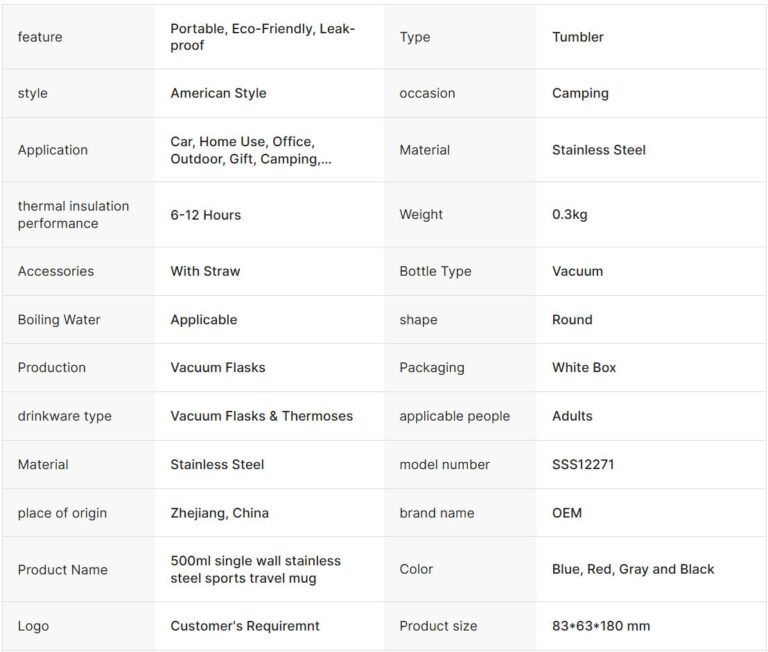The height and width of the screenshot is (652, 768).
Task: Click the 'Portable, Eco-Friendly, Leak-proof' feature value
Action: pyautogui.click(x=262, y=37)
